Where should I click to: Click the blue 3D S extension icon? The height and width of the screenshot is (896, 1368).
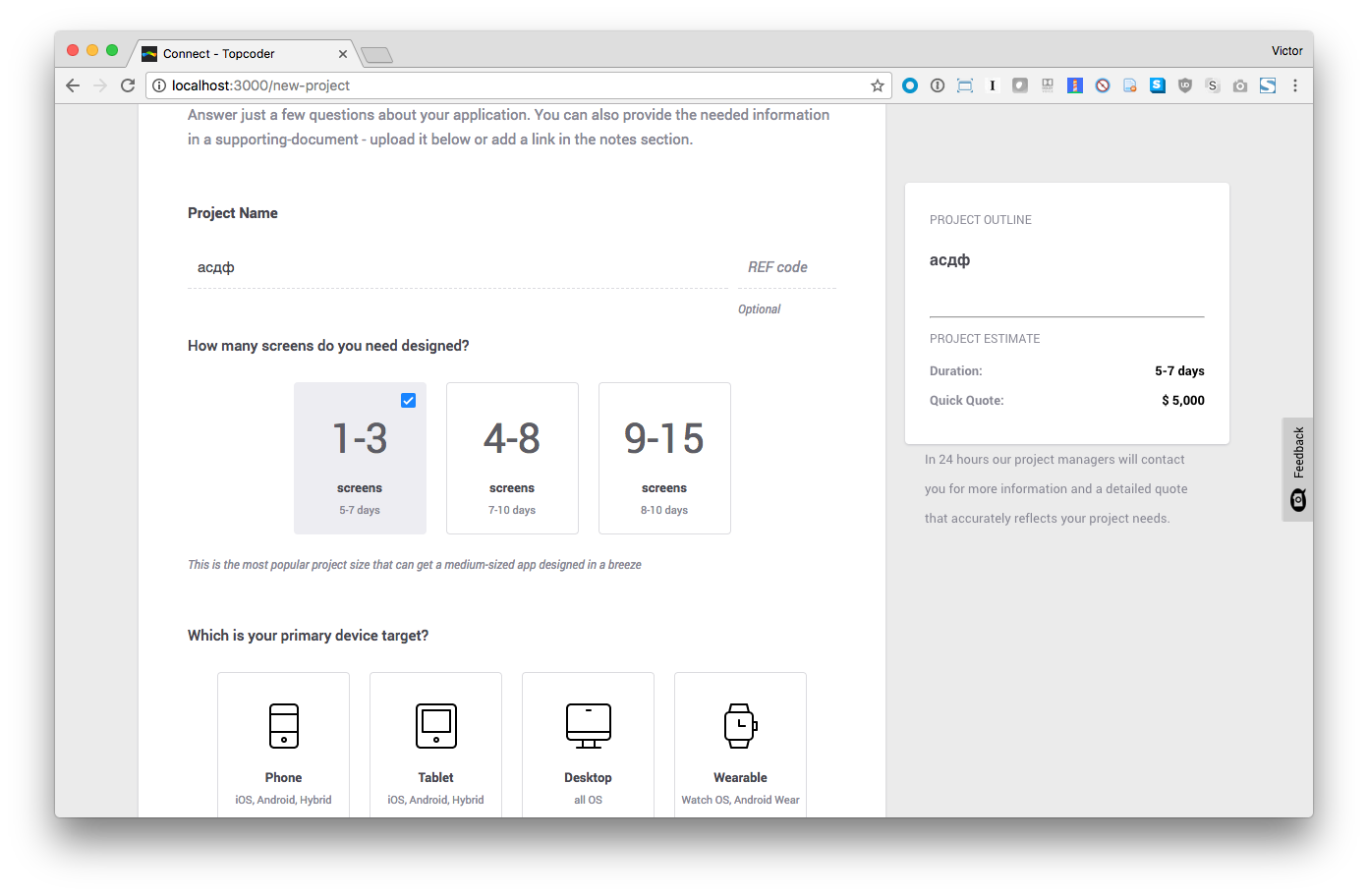[x=1158, y=85]
